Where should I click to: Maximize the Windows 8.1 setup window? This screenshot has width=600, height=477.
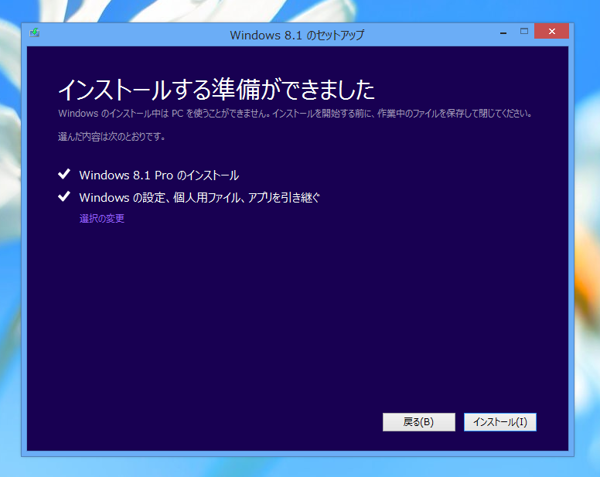point(524,31)
